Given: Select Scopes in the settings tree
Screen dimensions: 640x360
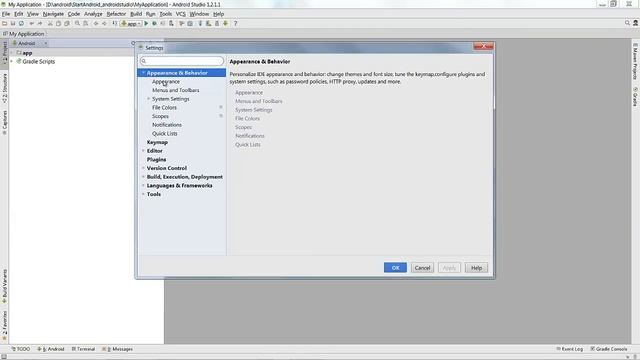Looking at the screenshot, I should 160,116.
